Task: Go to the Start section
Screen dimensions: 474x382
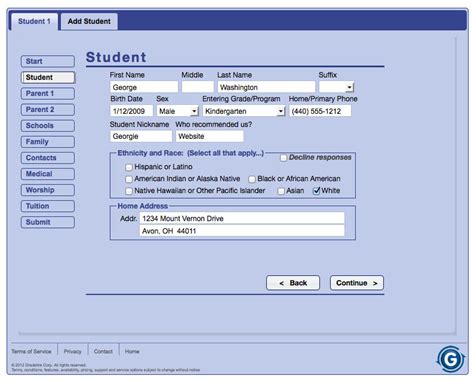Action: 48,61
